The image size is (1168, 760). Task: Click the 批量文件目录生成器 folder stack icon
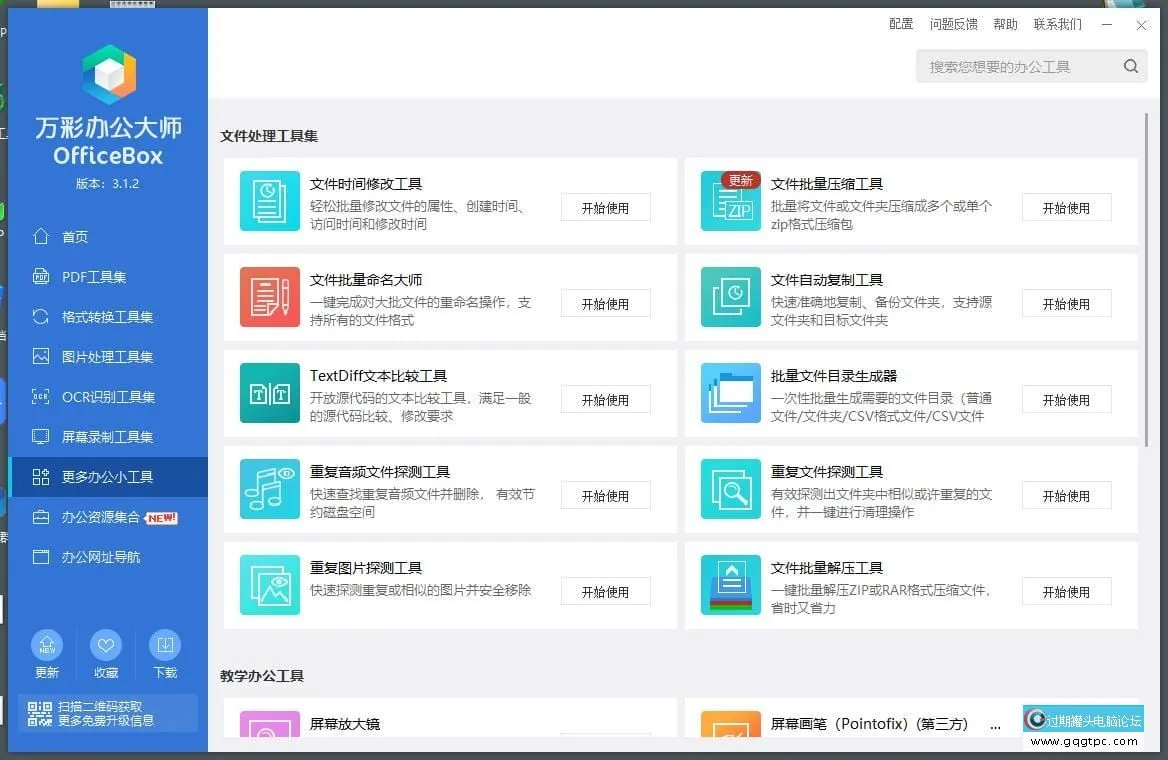click(730, 393)
